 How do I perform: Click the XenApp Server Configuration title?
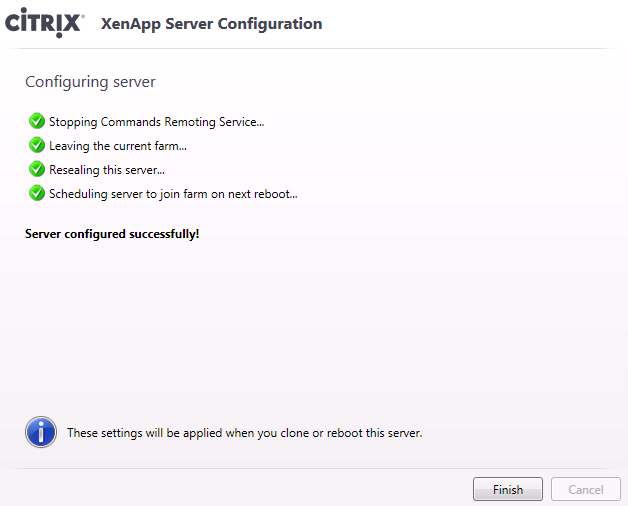click(211, 24)
